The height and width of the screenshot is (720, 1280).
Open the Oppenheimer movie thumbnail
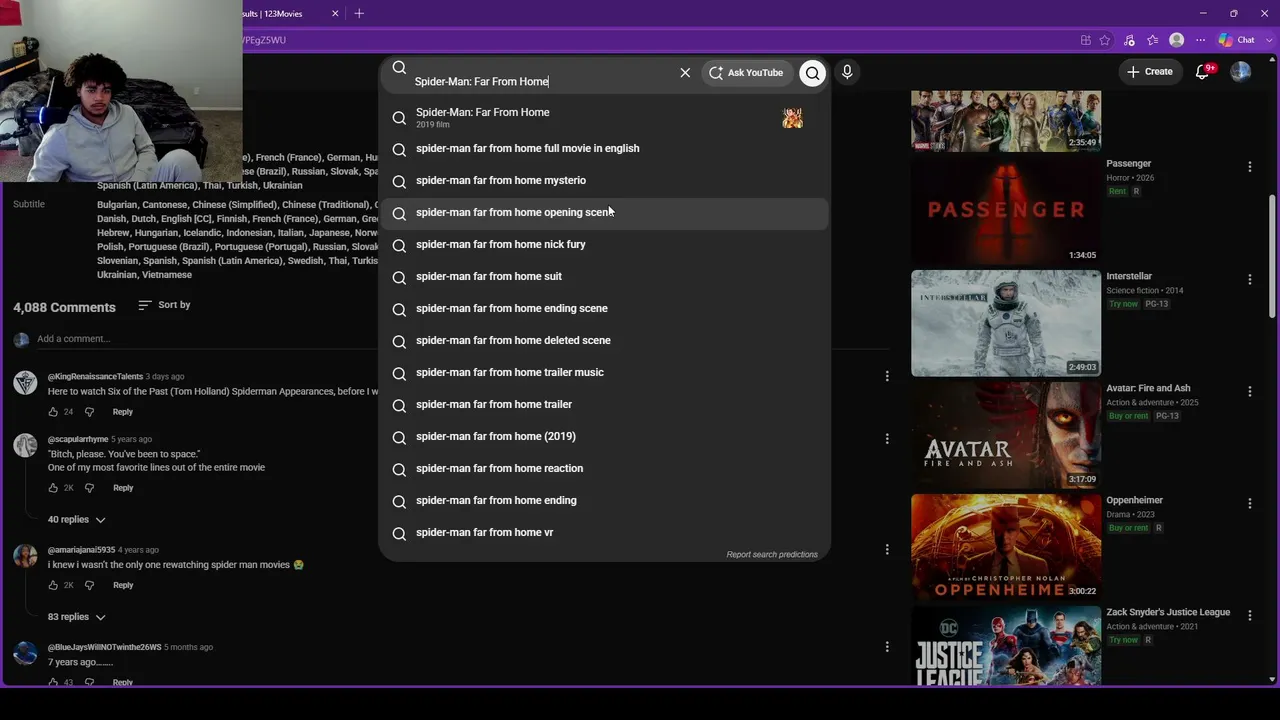point(1006,547)
